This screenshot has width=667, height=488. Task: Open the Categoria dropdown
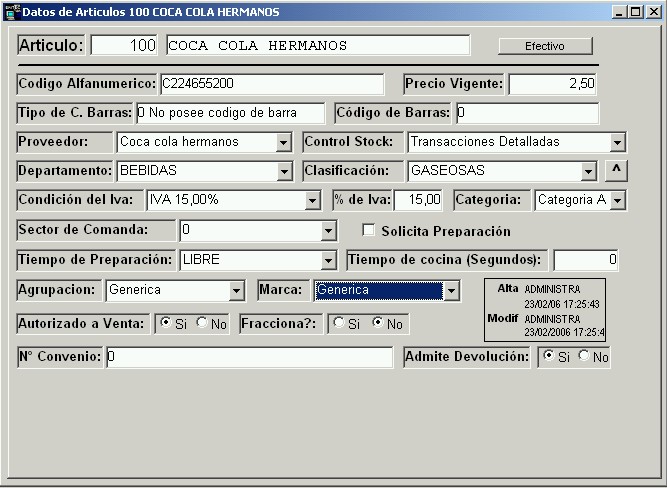[618, 200]
